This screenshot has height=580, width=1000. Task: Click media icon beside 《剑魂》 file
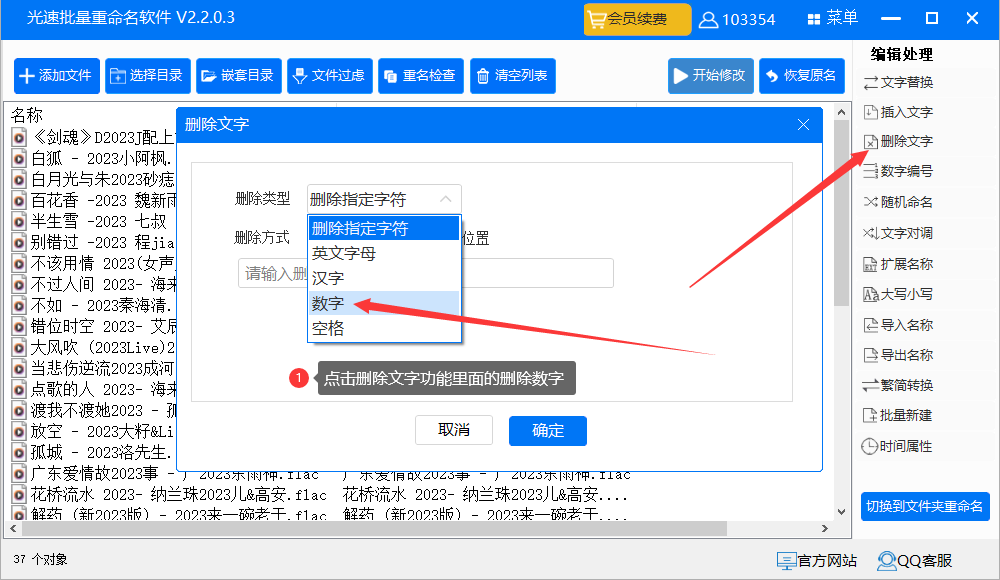[x=20, y=137]
